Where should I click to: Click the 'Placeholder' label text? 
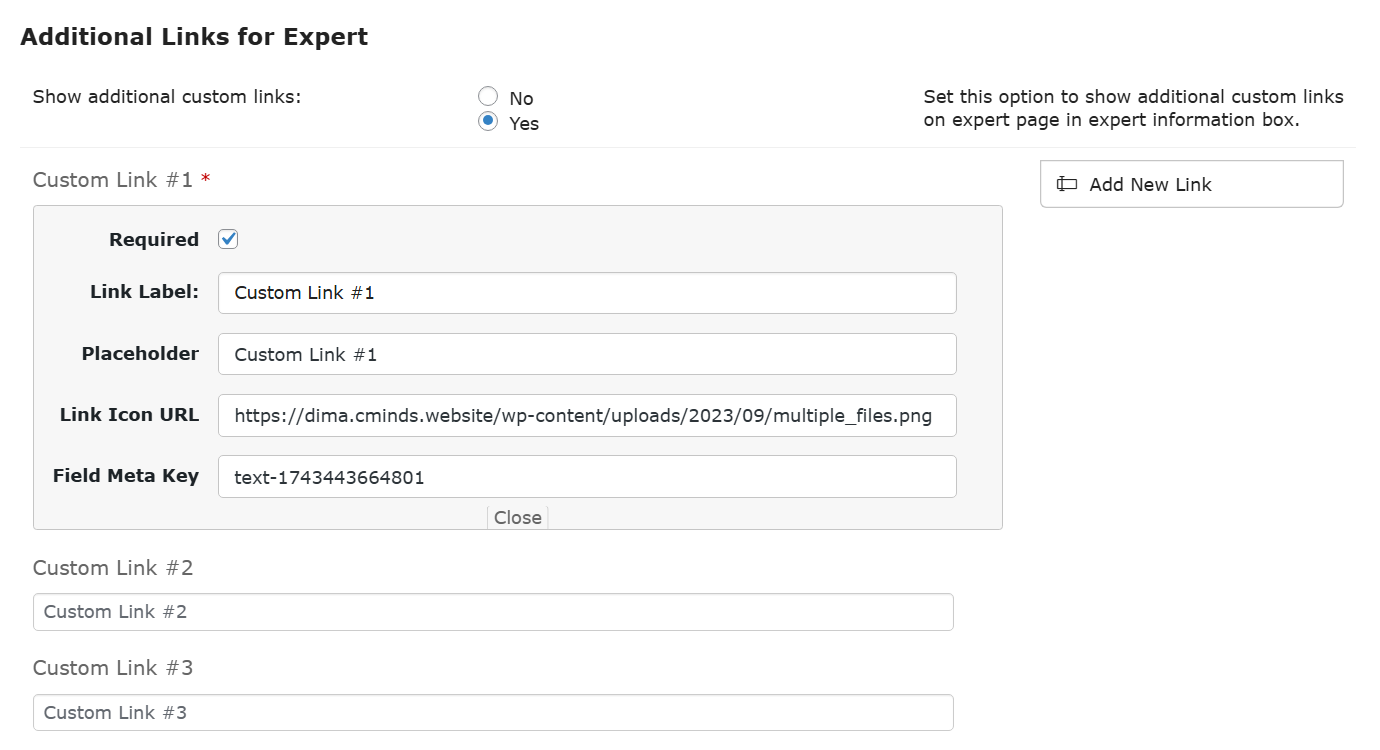tap(140, 354)
